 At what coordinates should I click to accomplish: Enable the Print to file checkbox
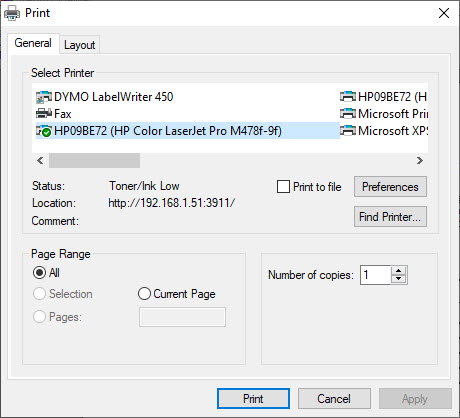click(283, 187)
